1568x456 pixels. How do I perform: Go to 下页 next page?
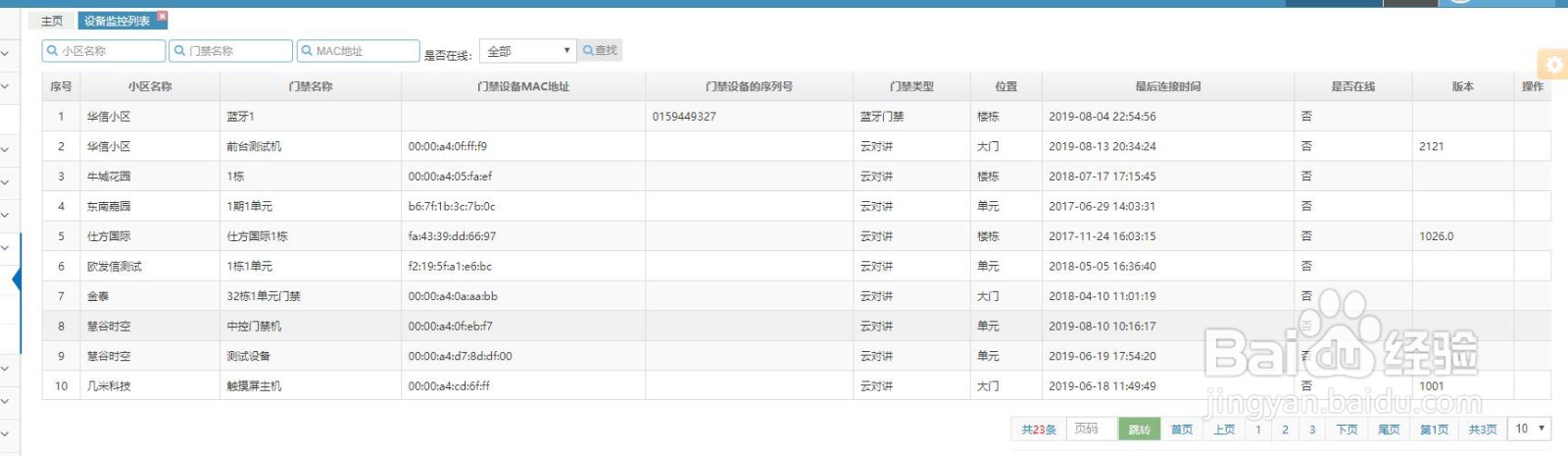click(x=1347, y=430)
